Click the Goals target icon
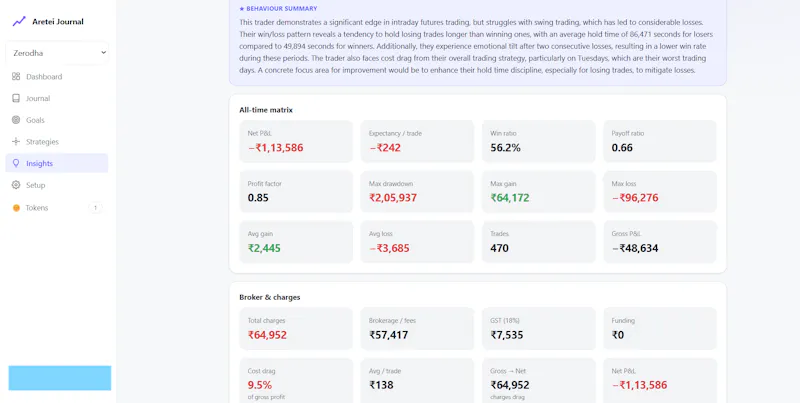Screen dimensions: 800x403 (x=16, y=120)
